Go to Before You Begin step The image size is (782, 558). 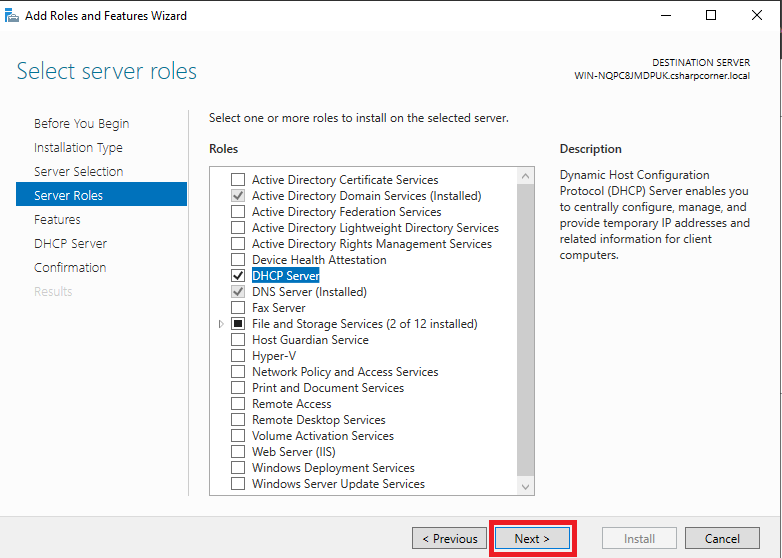point(81,124)
